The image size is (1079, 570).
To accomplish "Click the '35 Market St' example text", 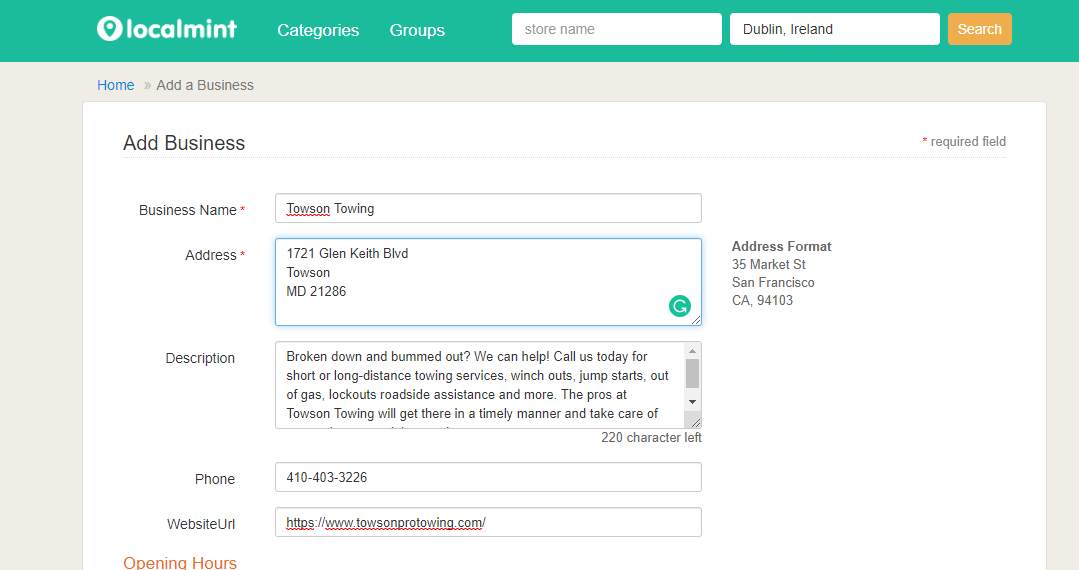I will (769, 264).
